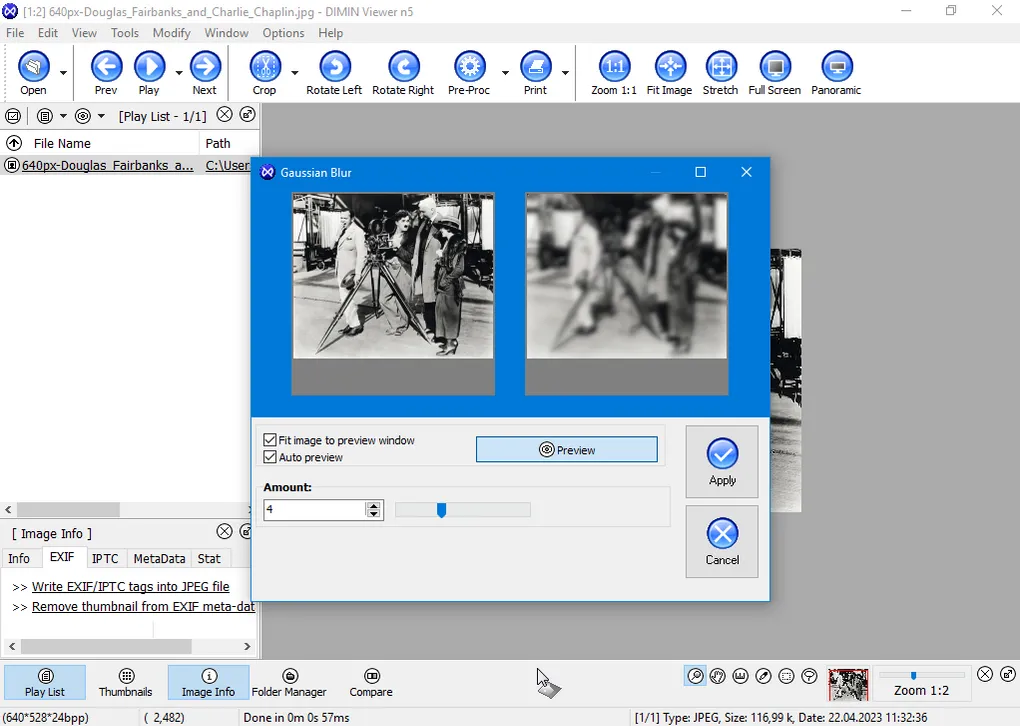This screenshot has width=1020, height=726.
Task: Click Write EXIF/IPTC tags into JPEG link
Action: (130, 587)
